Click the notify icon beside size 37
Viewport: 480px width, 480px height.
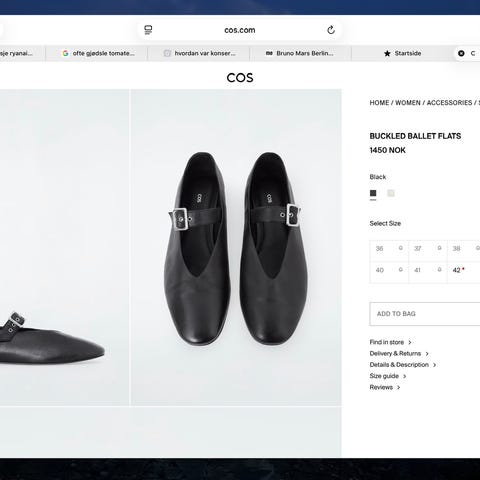439,248
